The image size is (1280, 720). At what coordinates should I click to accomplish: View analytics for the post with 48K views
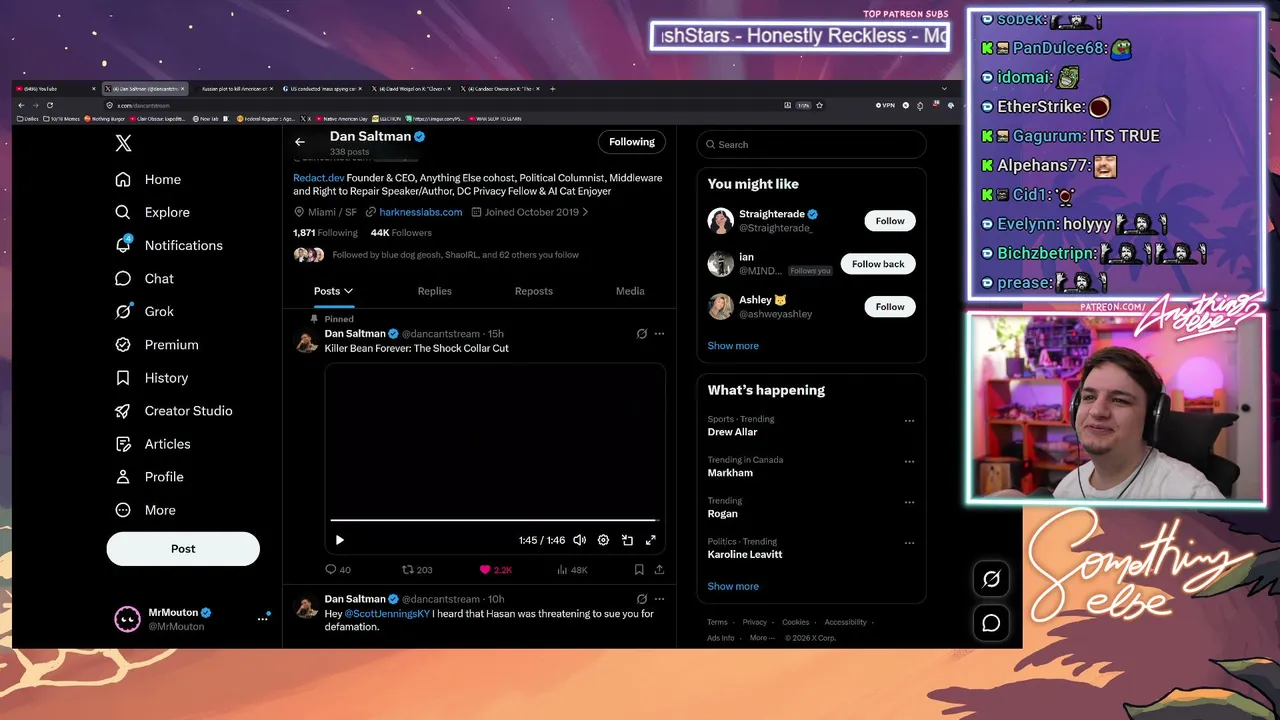572,570
